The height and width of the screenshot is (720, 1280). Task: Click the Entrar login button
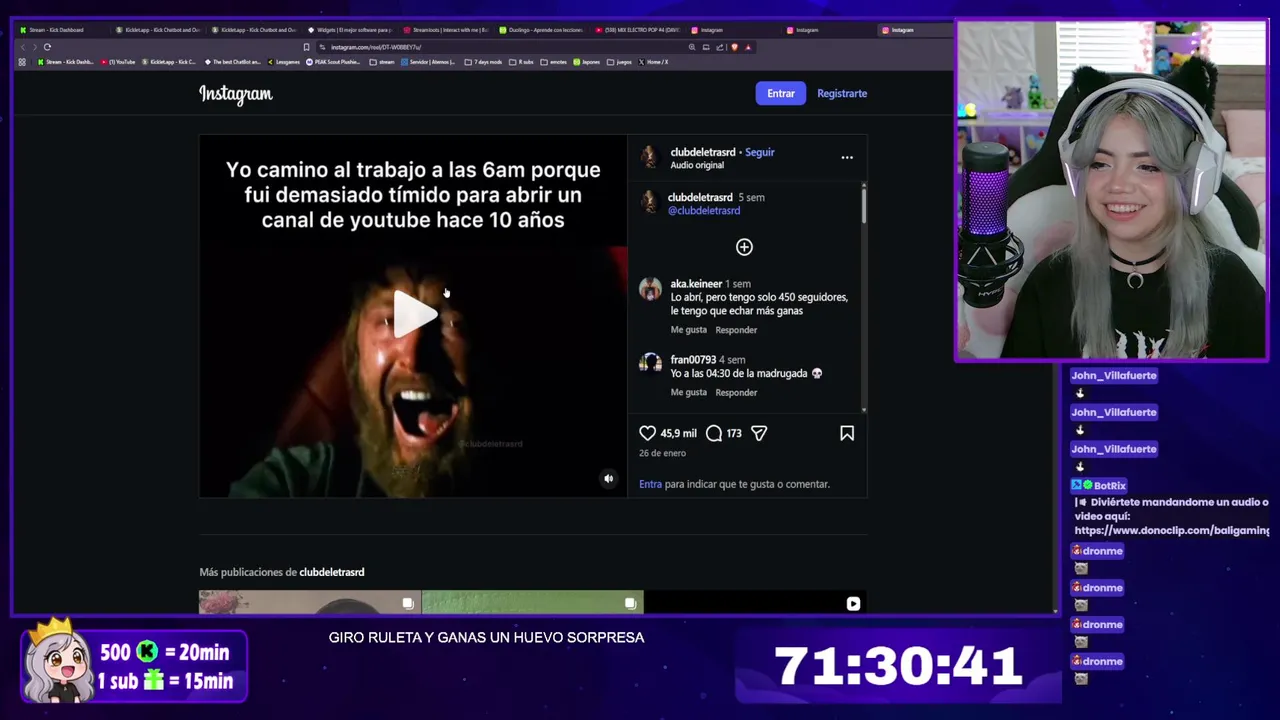coord(781,93)
